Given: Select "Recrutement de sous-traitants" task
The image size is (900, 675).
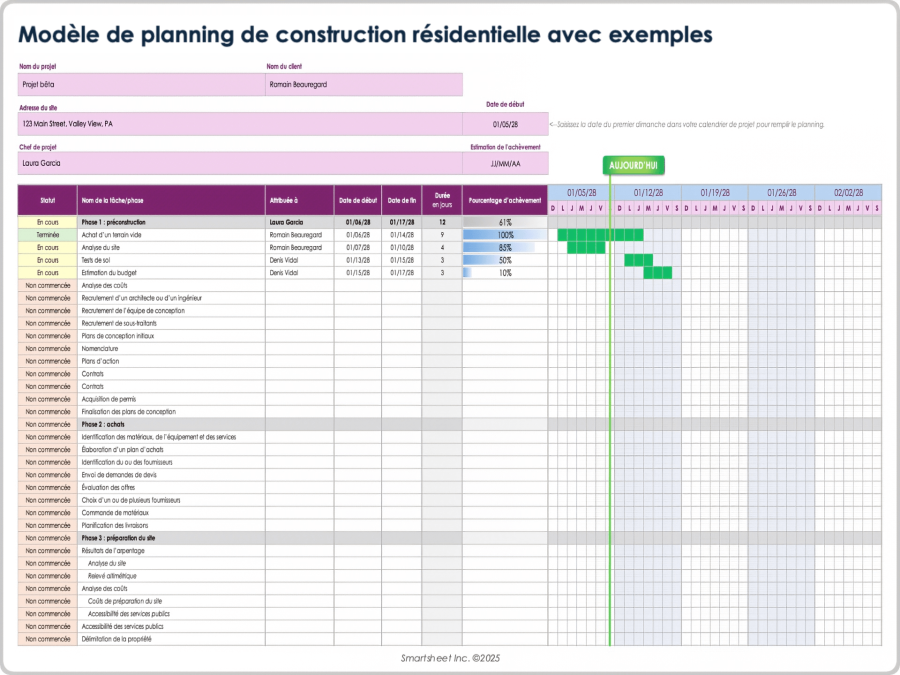Looking at the screenshot, I should point(119,323).
